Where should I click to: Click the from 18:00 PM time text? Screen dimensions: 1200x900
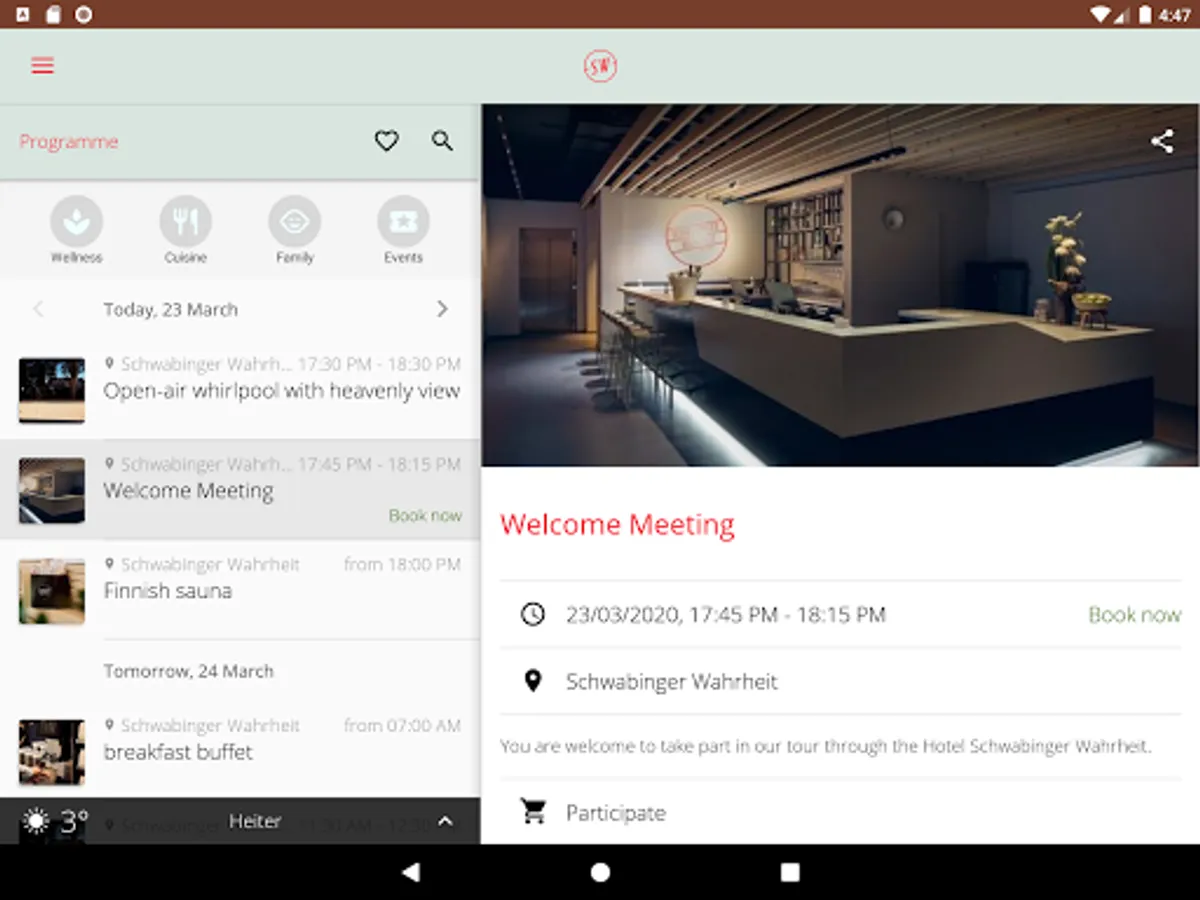(x=402, y=564)
